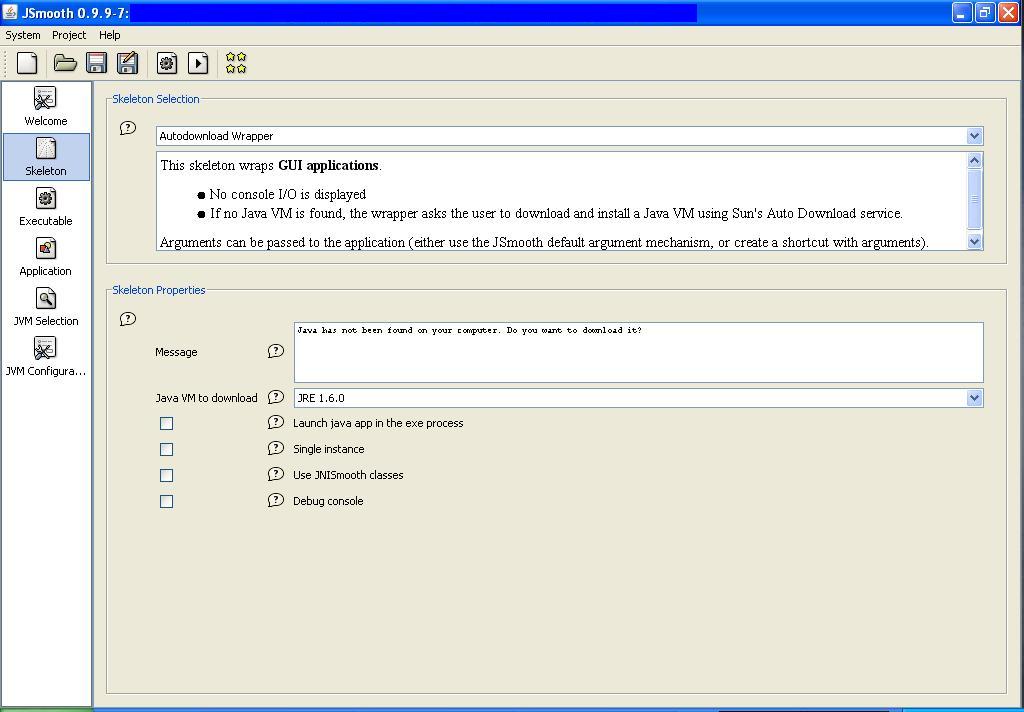Open the Help menu
This screenshot has height=712, width=1024.
(x=110, y=35)
